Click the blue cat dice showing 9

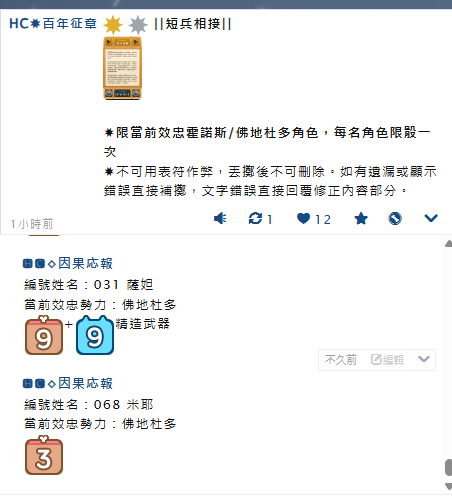point(95,335)
